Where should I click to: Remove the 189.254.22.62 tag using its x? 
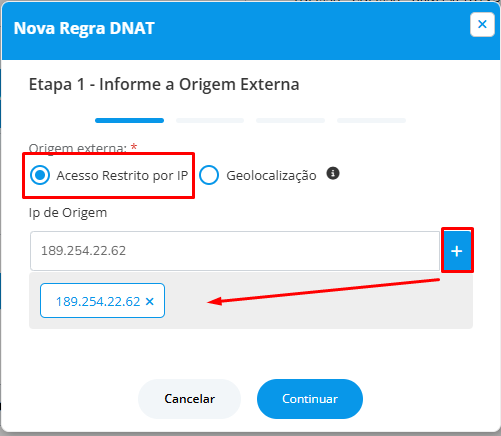[150, 301]
